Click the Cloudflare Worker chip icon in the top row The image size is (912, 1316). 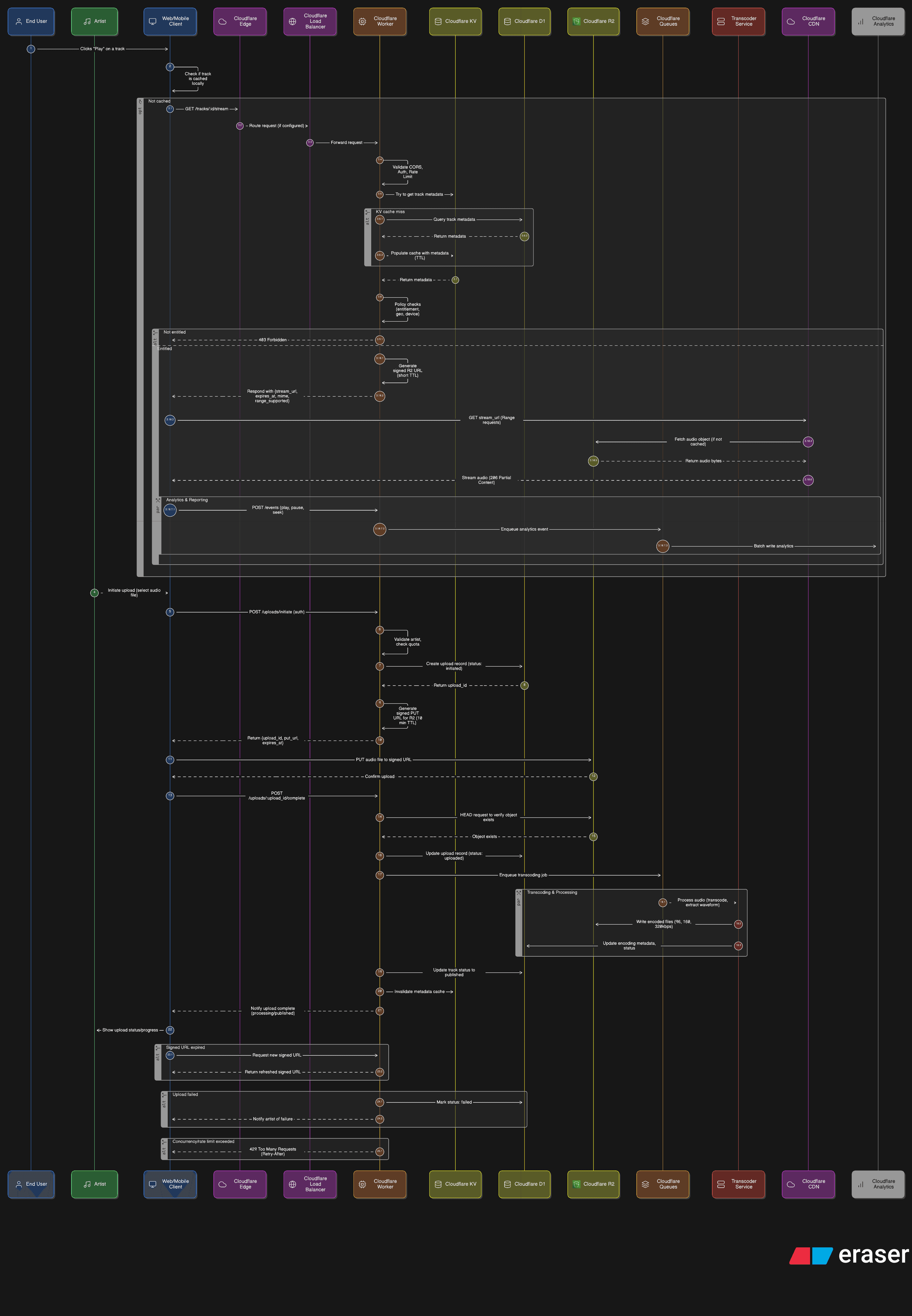click(x=362, y=22)
